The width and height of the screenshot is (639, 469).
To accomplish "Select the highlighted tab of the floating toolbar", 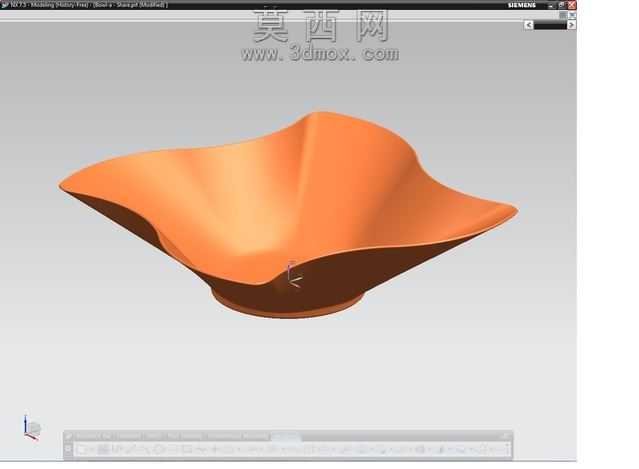I will point(286,436).
